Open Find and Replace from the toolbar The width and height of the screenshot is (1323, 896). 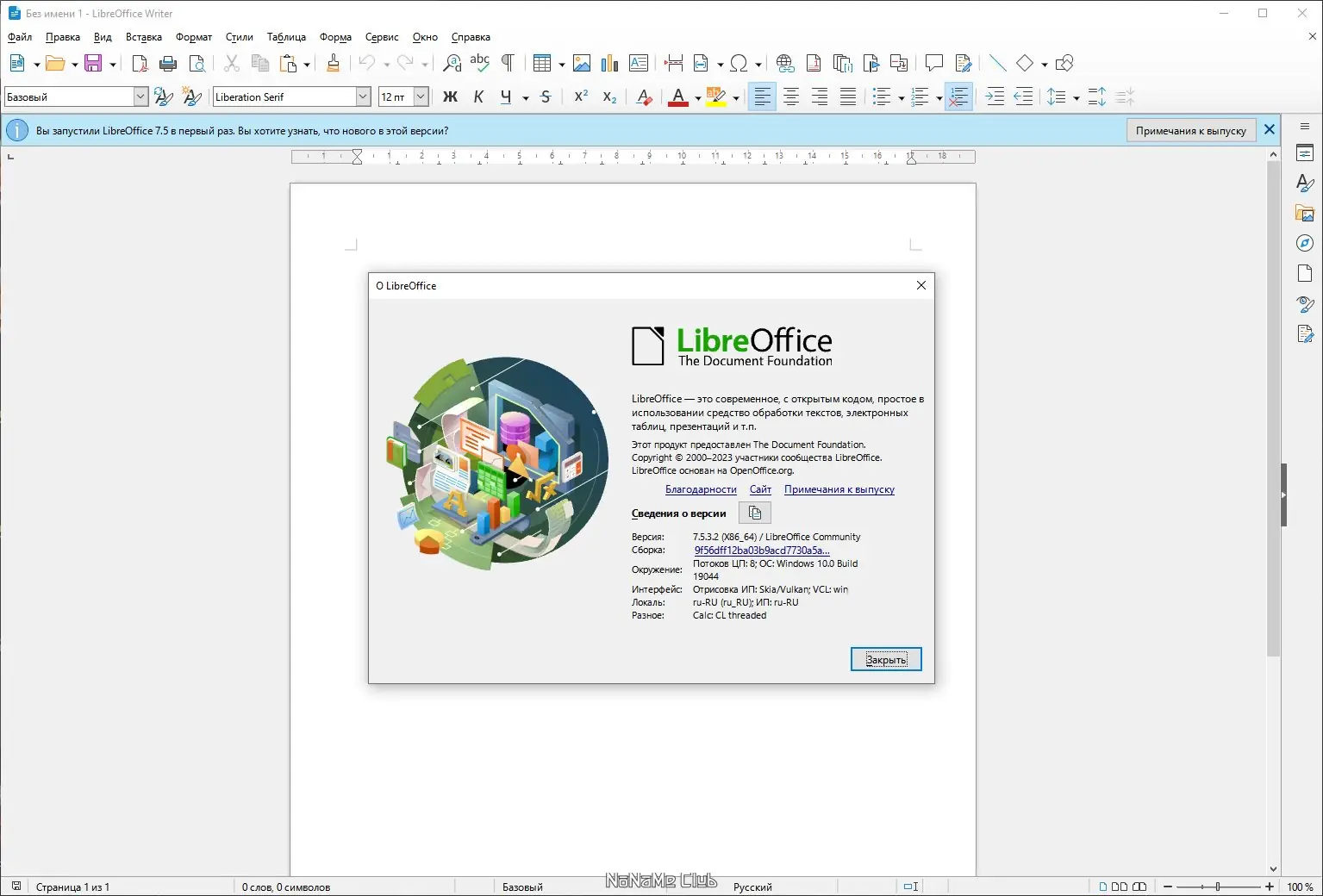pos(452,63)
